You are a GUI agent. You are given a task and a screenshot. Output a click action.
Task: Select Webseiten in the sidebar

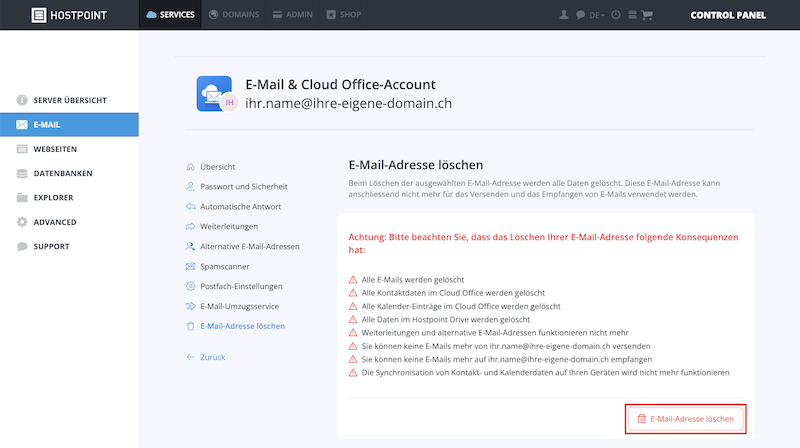(x=69, y=149)
